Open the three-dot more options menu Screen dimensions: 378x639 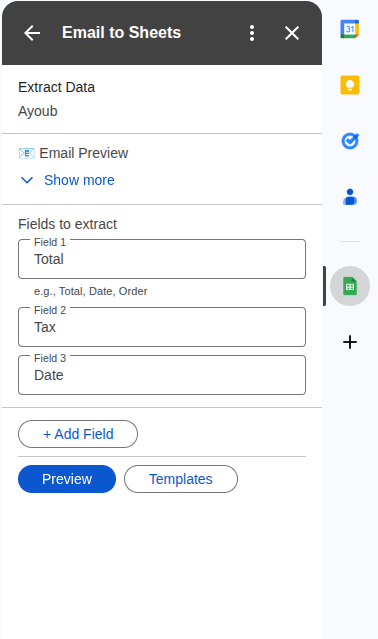[252, 33]
